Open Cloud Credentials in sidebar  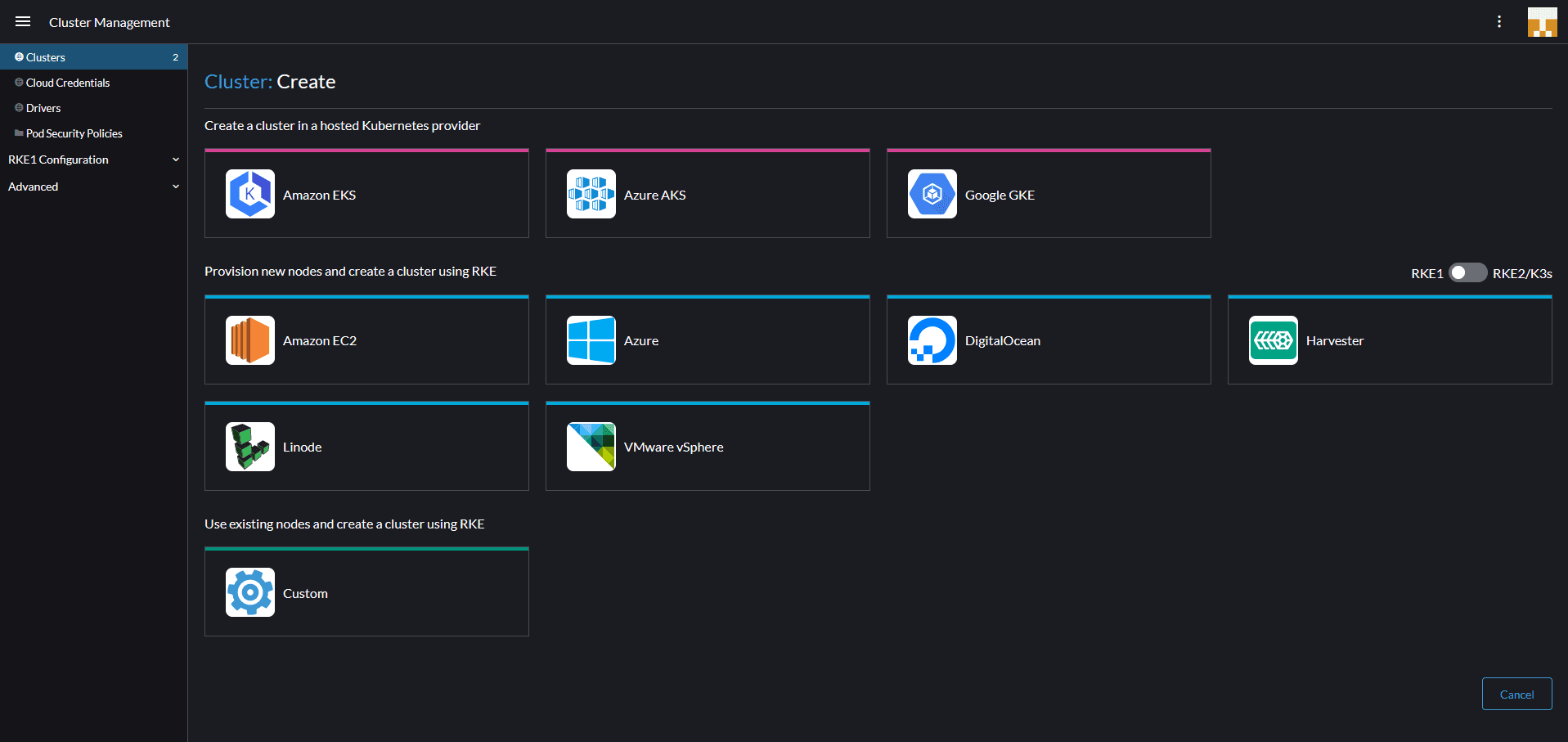click(68, 83)
